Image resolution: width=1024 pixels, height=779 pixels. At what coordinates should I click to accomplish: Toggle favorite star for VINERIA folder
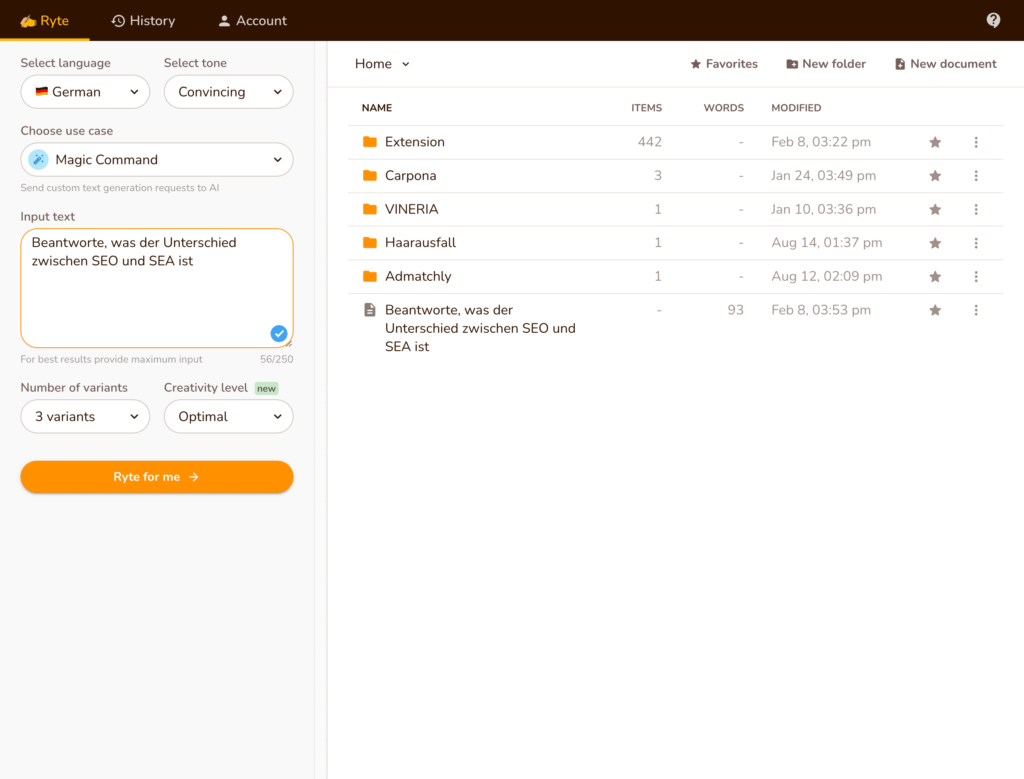pyautogui.click(x=935, y=210)
